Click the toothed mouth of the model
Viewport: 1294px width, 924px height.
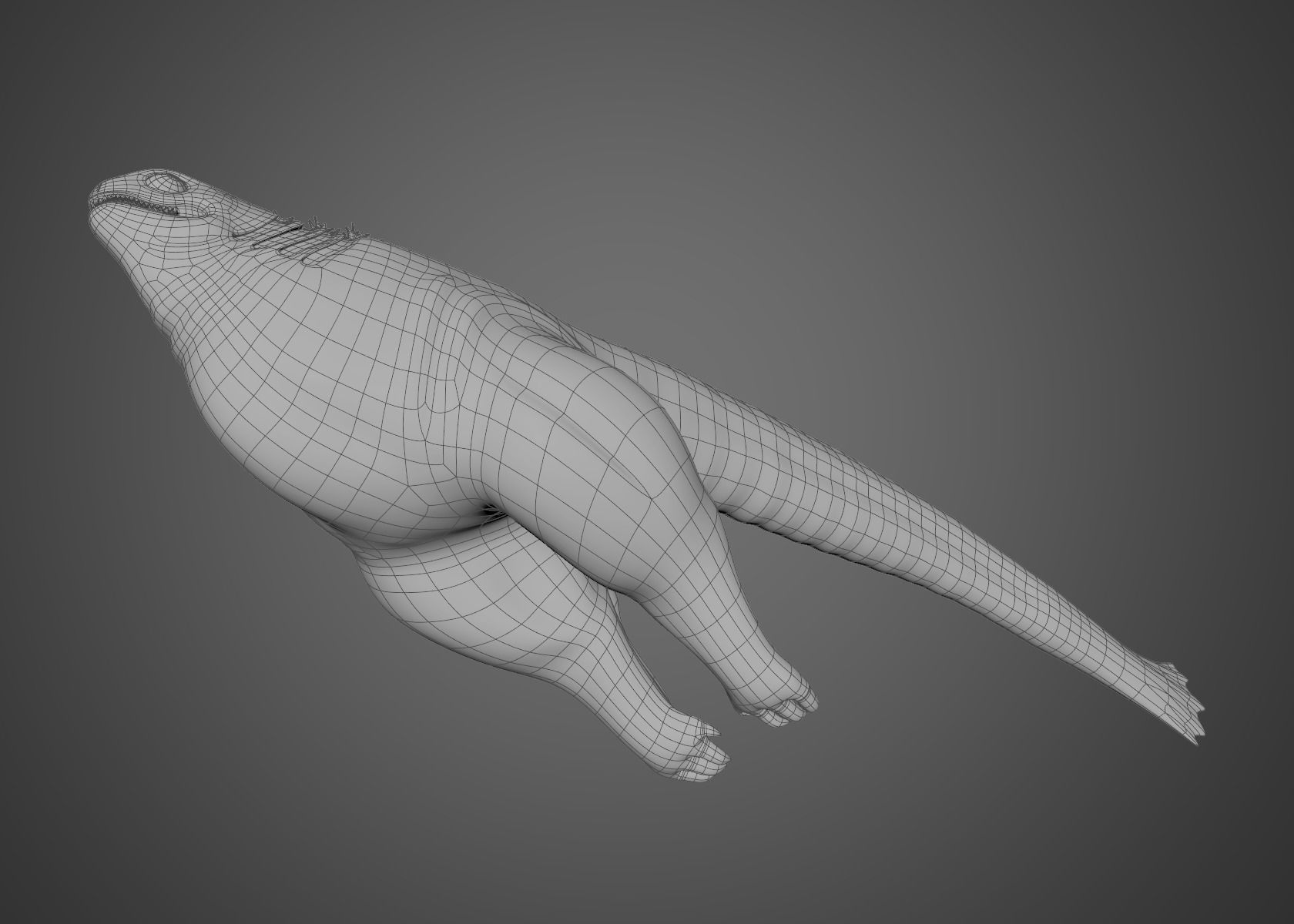point(135,203)
